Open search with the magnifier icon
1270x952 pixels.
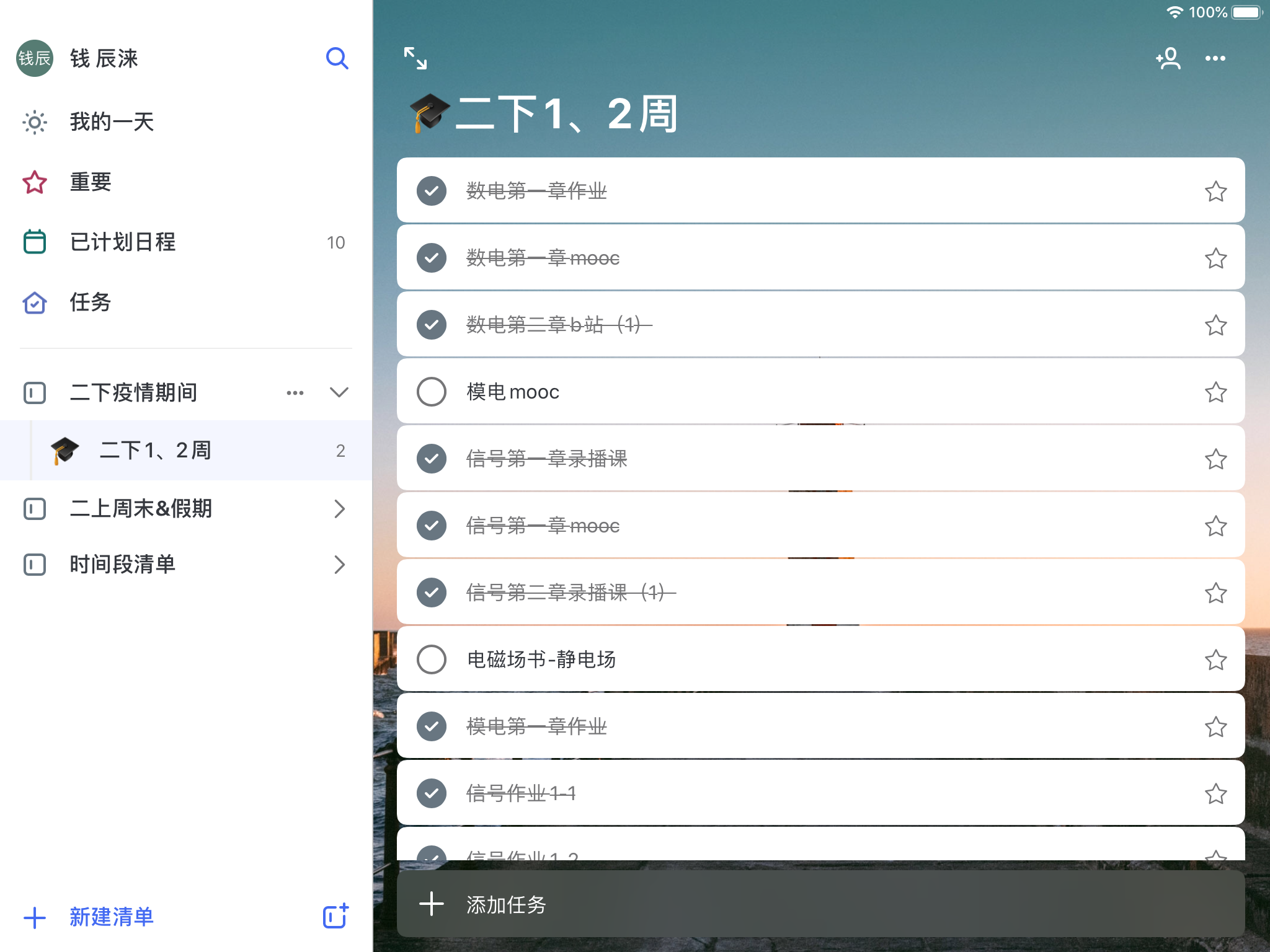[337, 58]
